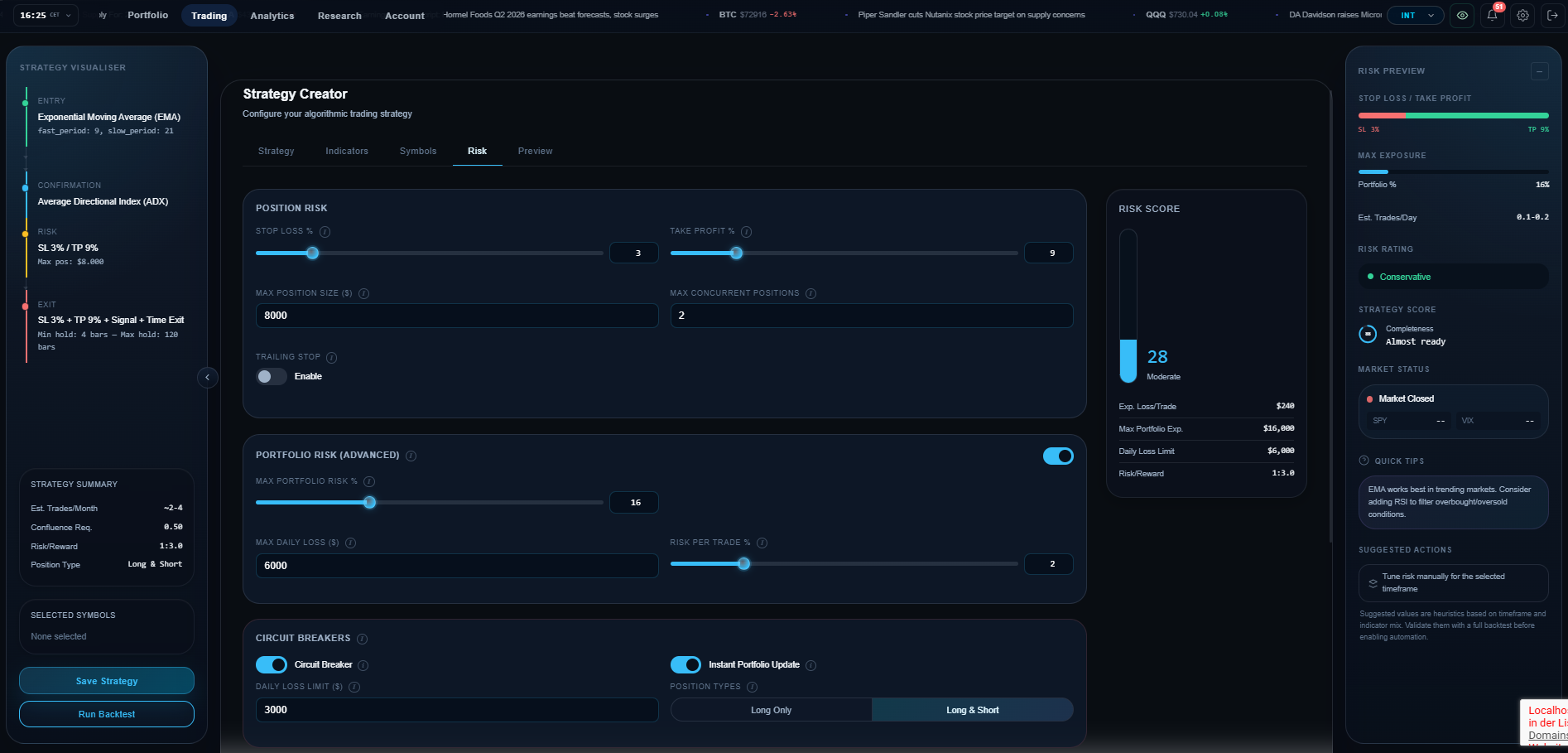Click the suggested action tune icon
Screen dimensions: 1568x753
pyautogui.click(x=1373, y=583)
